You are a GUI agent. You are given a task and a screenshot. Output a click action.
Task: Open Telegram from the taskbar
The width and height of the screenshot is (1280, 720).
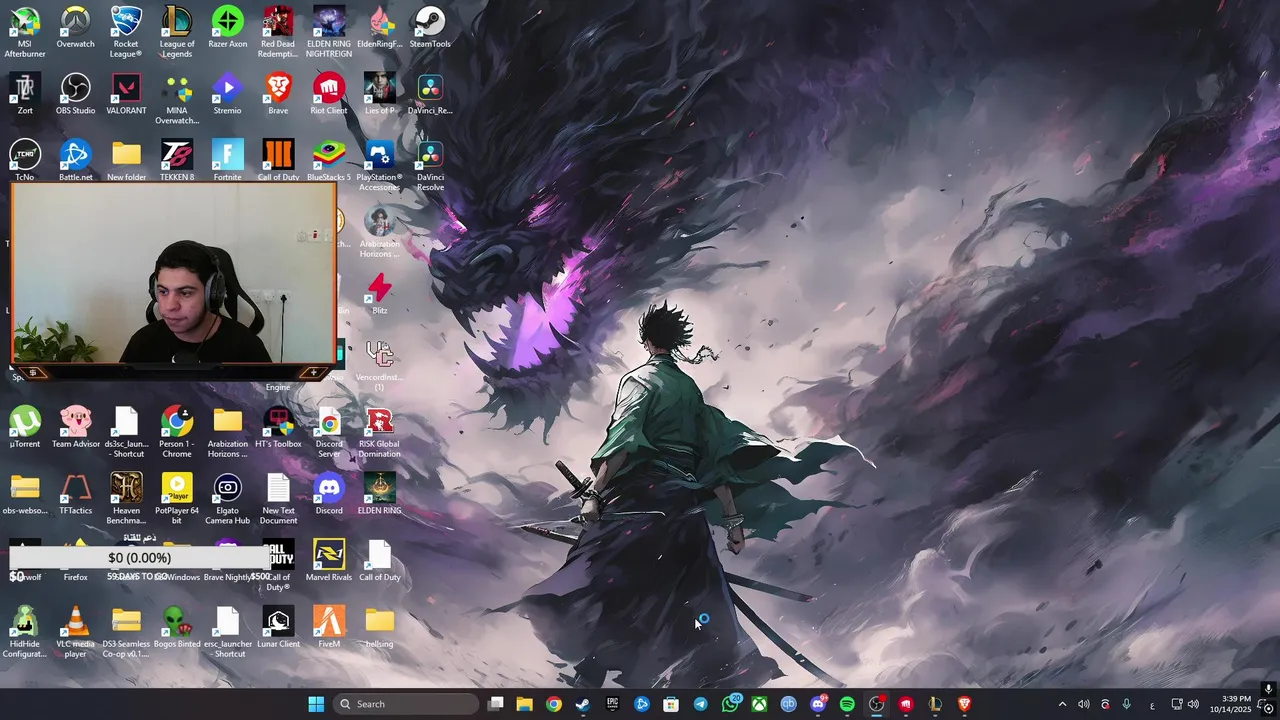pyautogui.click(x=700, y=704)
